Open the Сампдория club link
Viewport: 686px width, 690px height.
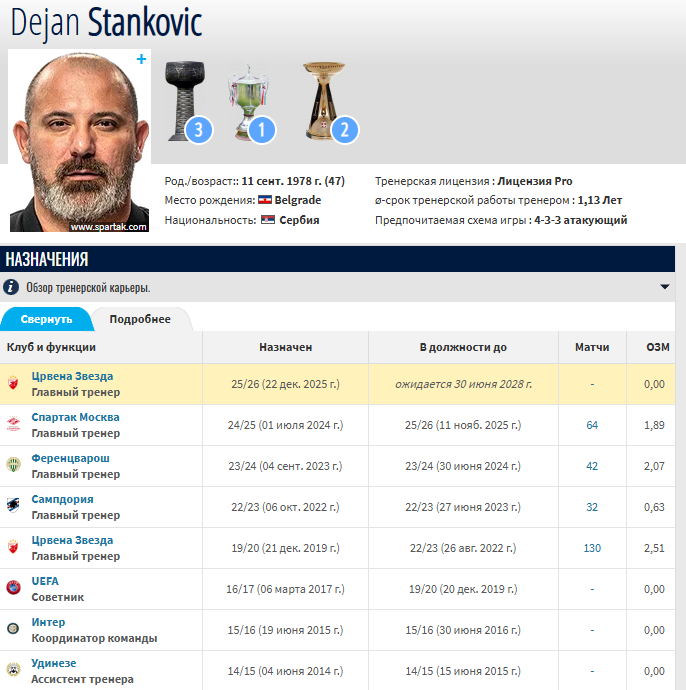point(62,499)
